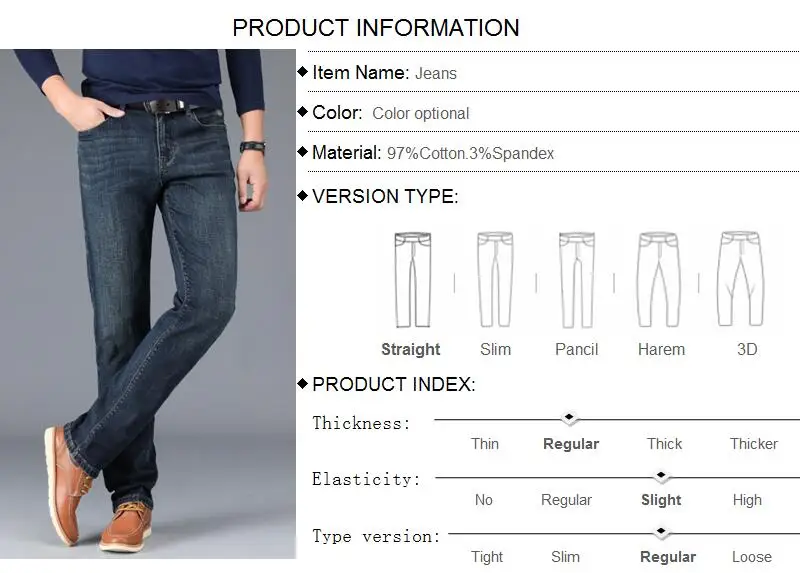Select the Slim jeans outline icon

point(495,280)
